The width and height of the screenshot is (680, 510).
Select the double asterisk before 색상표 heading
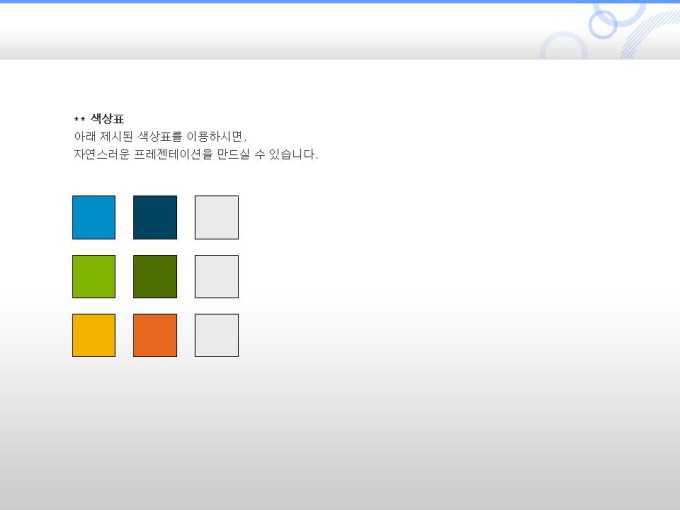tap(79, 120)
